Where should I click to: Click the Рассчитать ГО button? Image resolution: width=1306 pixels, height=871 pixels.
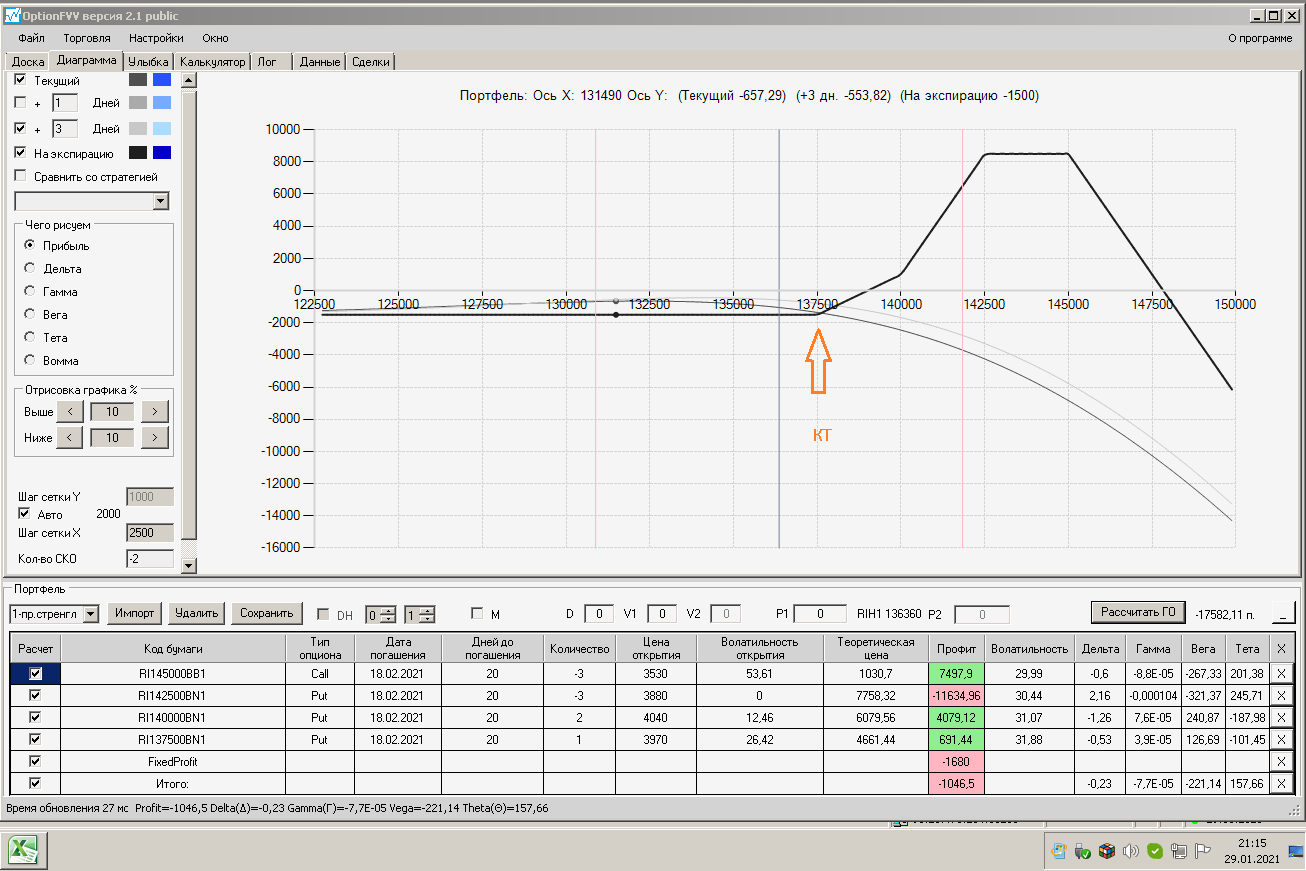point(1138,612)
